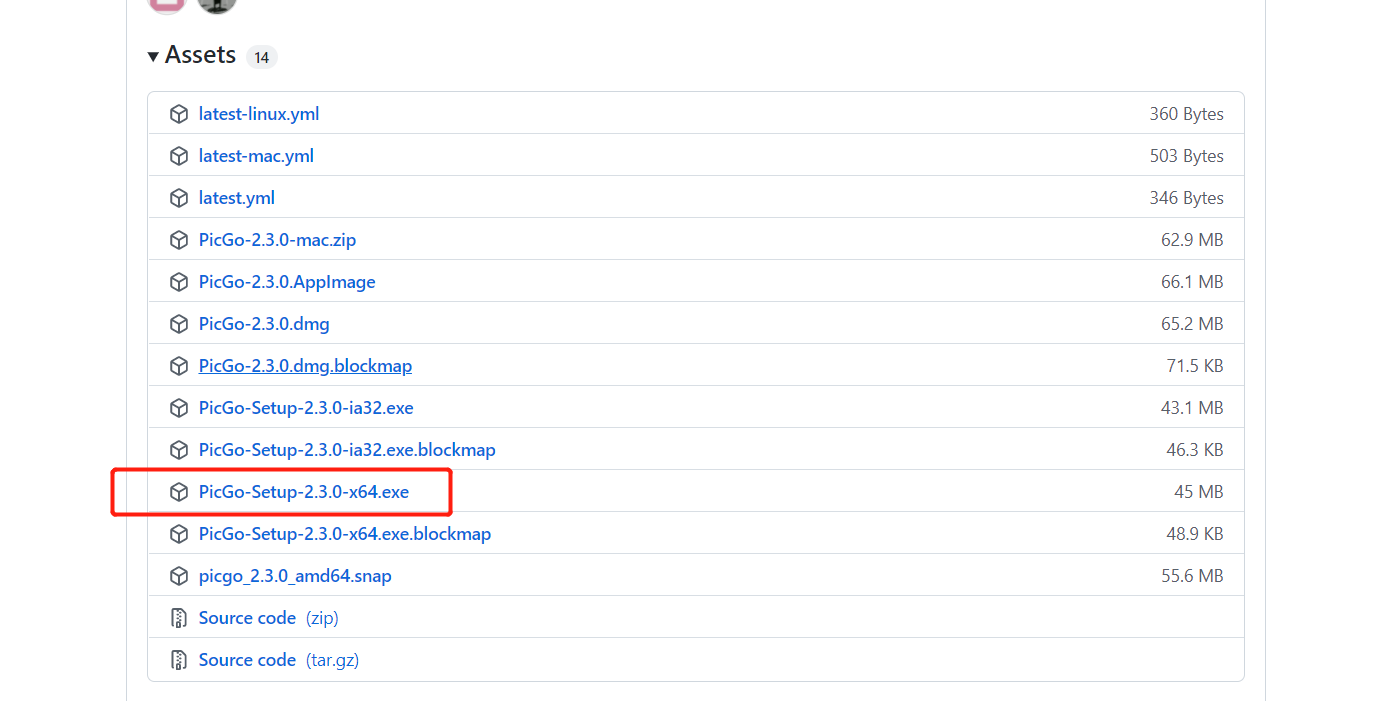Open the latest.yml asset link

[236, 198]
